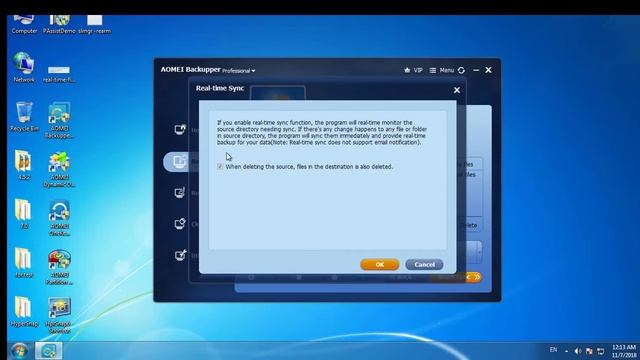Open the HyperSnap Shortcut icon
This screenshot has width=640, height=360.
click(x=59, y=316)
